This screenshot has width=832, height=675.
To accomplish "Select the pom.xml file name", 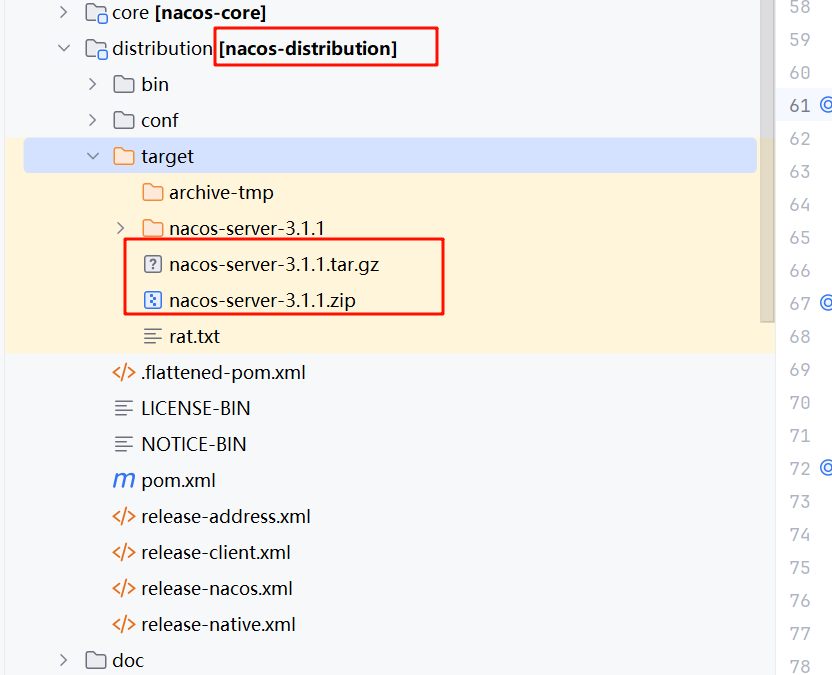I will tap(178, 480).
